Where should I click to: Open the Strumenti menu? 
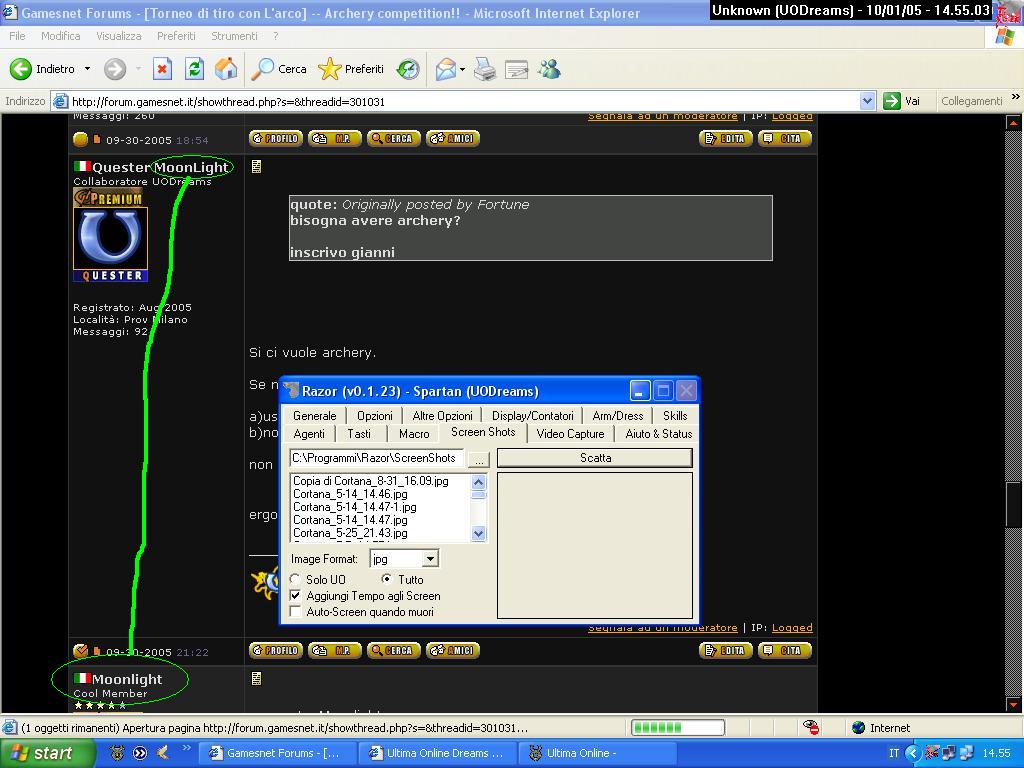234,36
